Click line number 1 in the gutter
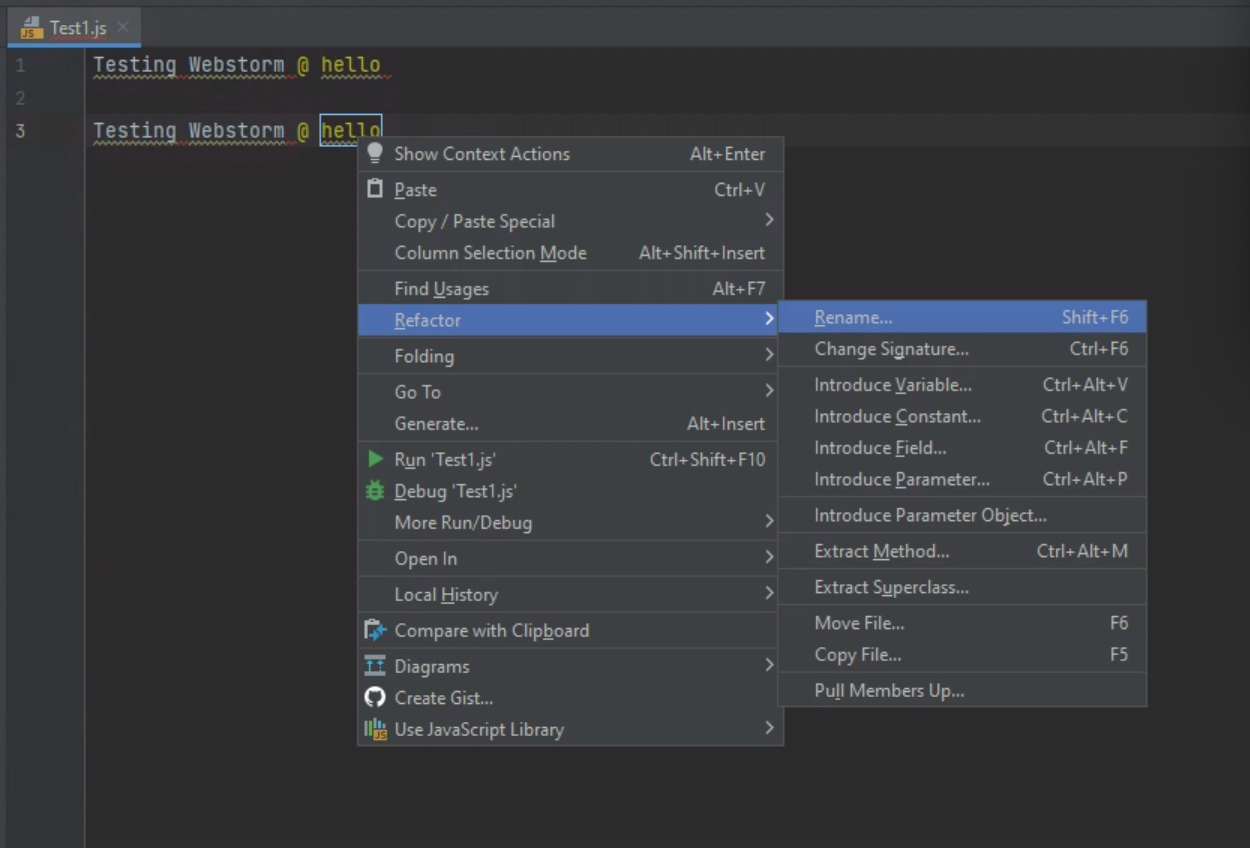This screenshot has height=848, width=1250. pos(21,66)
